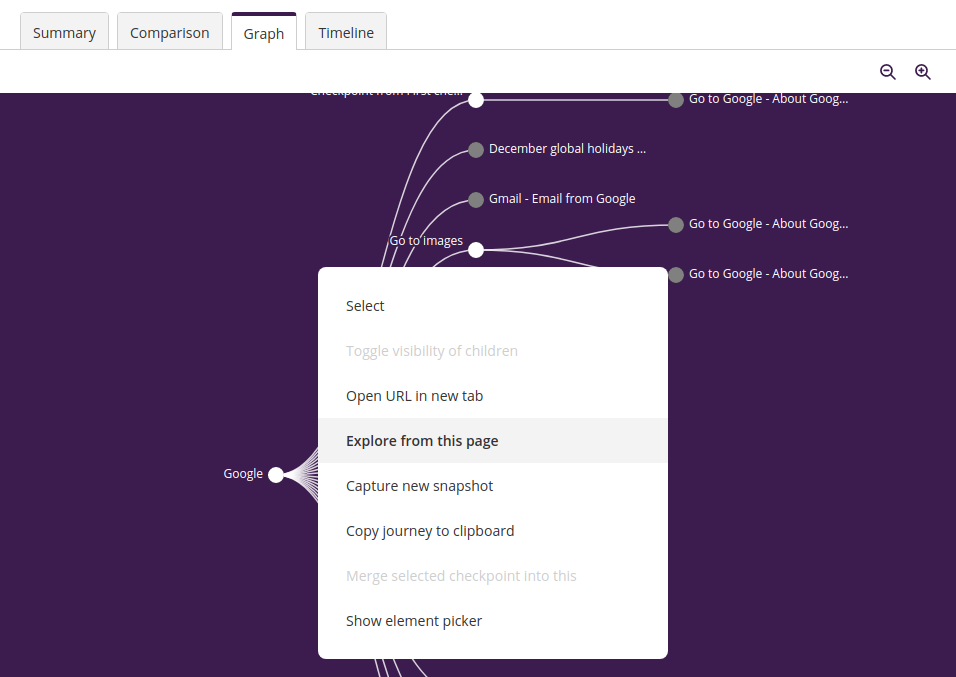Switch to the Summary tab
Viewport: 956px width, 677px height.
click(x=64, y=32)
